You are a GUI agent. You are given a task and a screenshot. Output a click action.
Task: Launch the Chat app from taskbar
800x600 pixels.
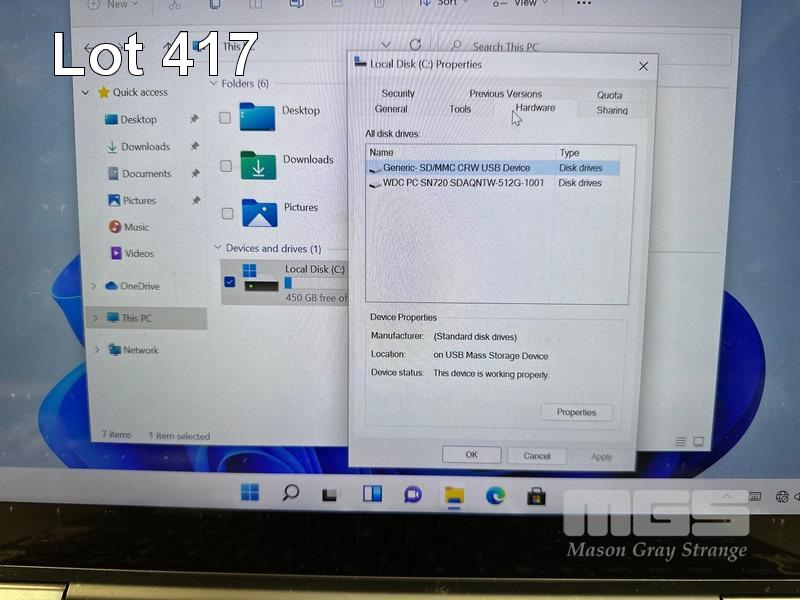click(x=412, y=494)
